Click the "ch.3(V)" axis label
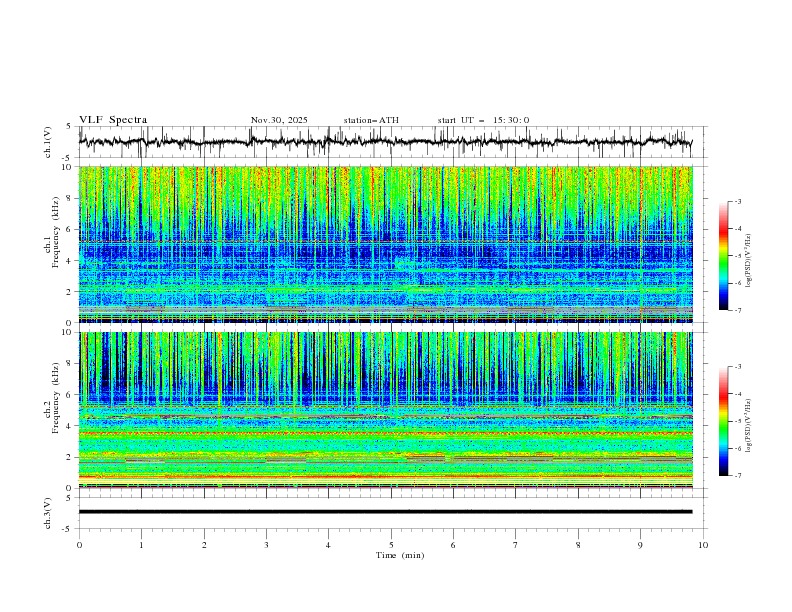792x612 pixels. pos(48,513)
